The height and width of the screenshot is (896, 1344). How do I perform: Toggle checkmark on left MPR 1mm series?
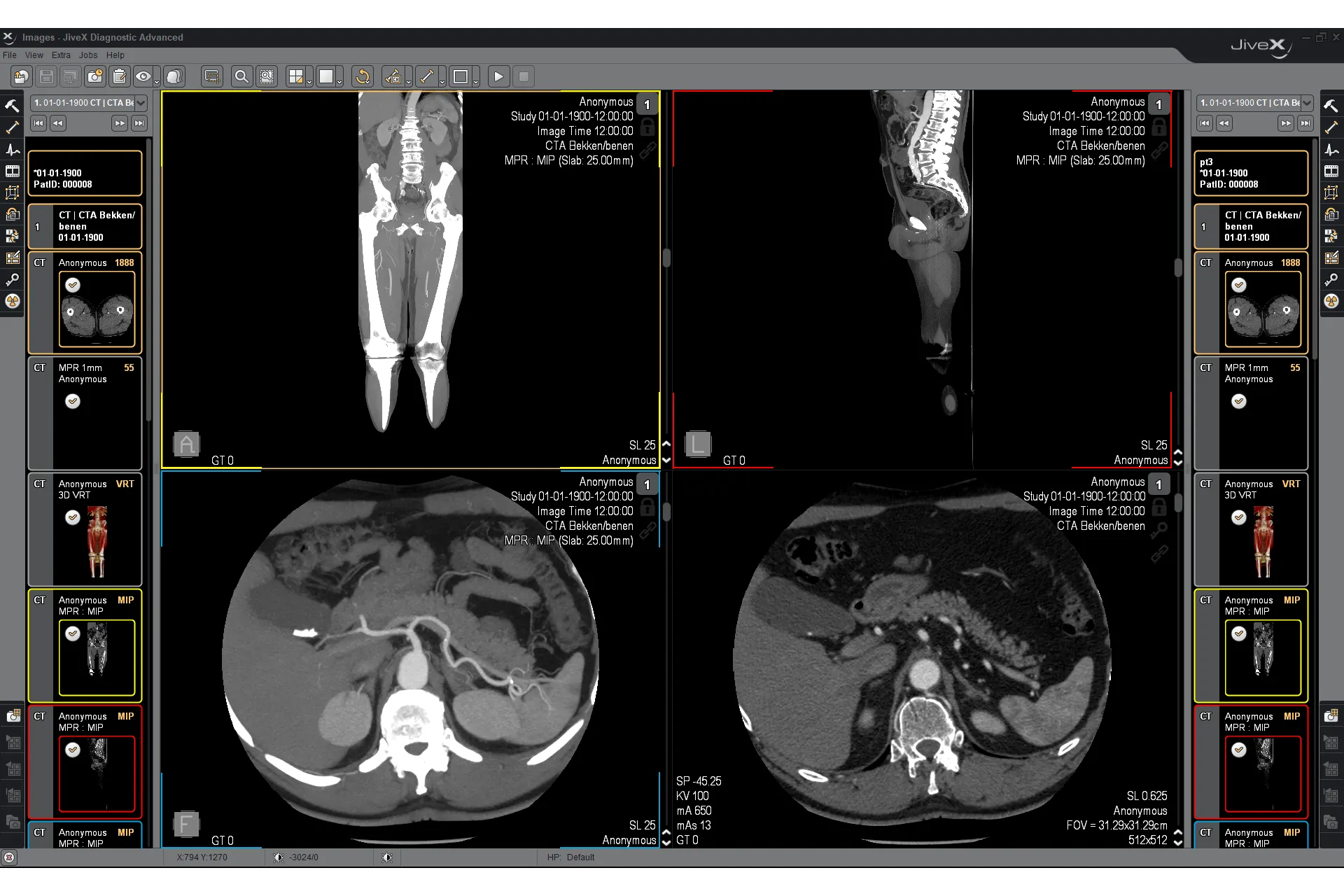pos(73,401)
